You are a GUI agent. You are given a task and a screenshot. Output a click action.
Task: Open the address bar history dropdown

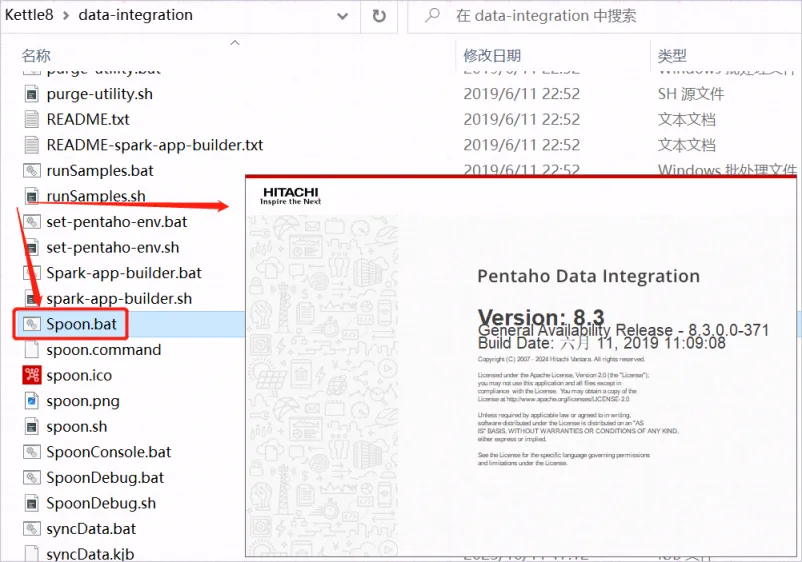pos(342,16)
